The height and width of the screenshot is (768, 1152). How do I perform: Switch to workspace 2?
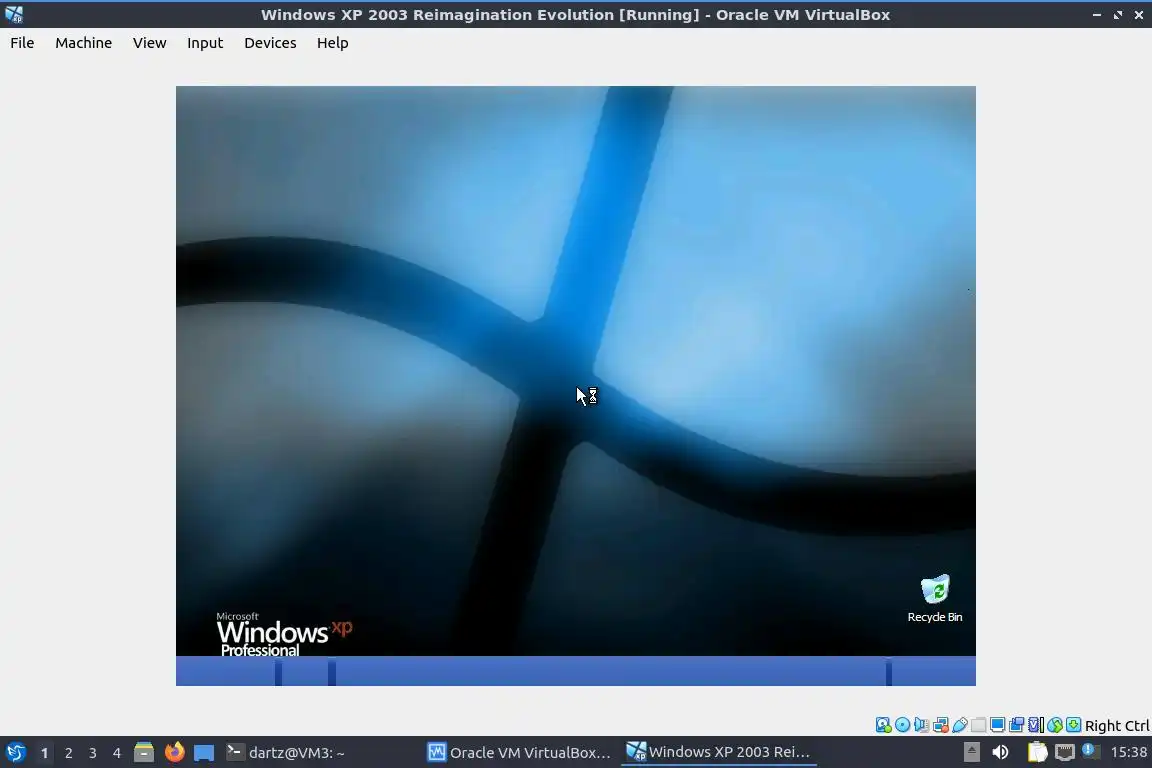coord(68,753)
